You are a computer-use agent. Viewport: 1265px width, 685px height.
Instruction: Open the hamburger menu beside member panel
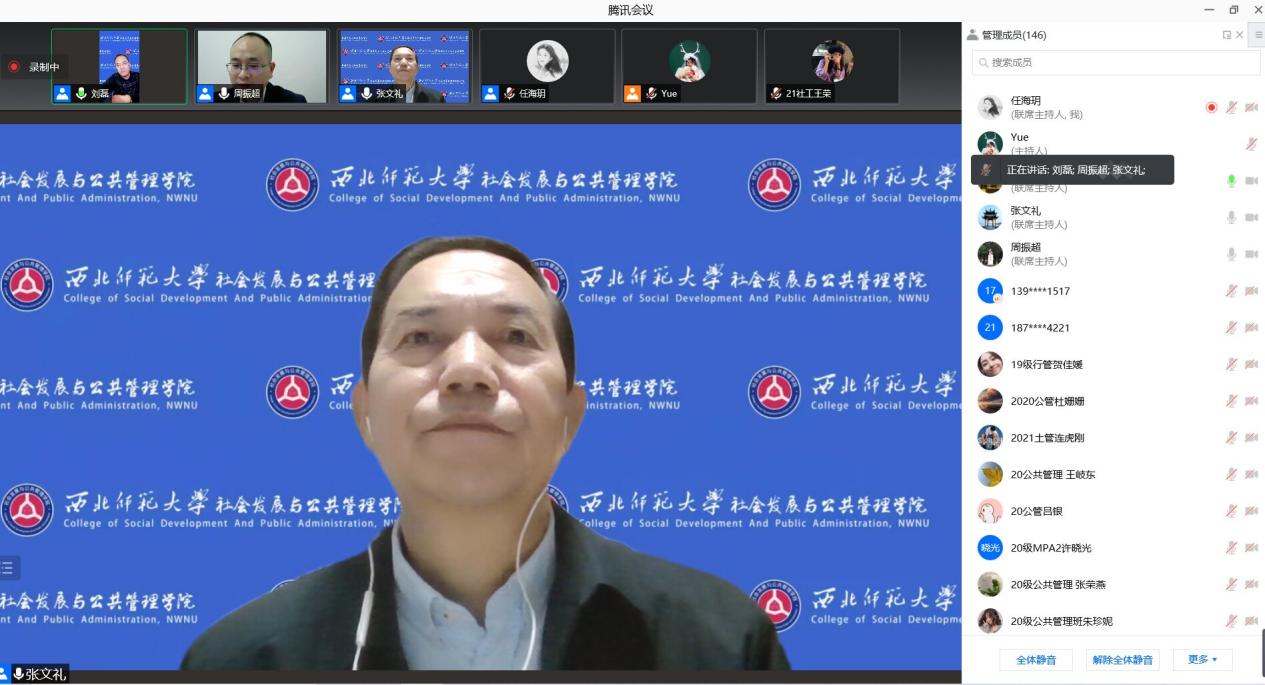pos(1258,35)
